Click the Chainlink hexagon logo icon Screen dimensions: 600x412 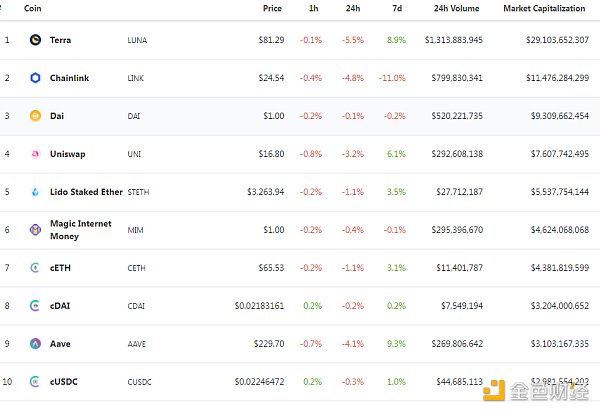(x=35, y=78)
